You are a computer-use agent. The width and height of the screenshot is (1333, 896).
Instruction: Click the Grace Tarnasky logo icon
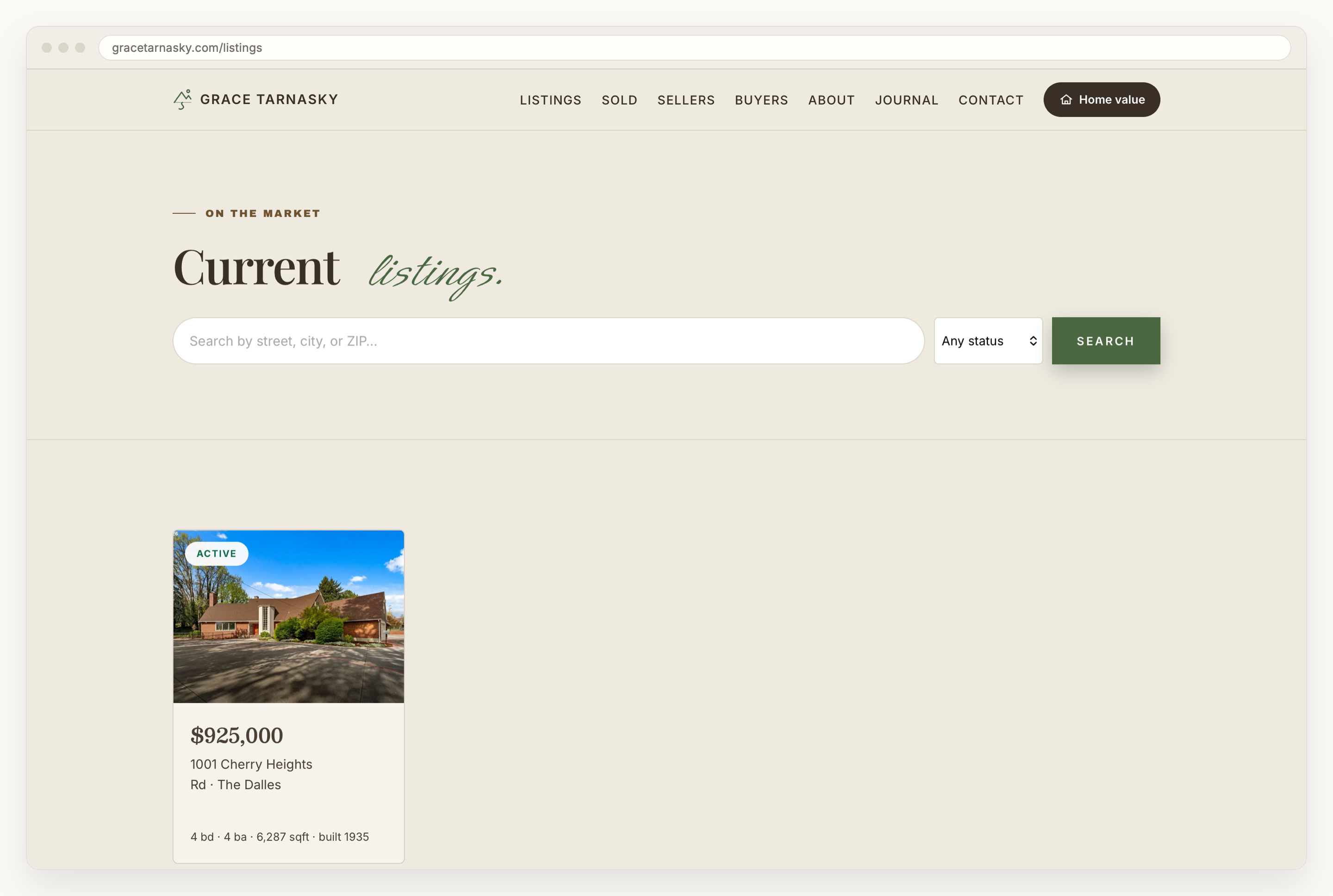tap(182, 100)
